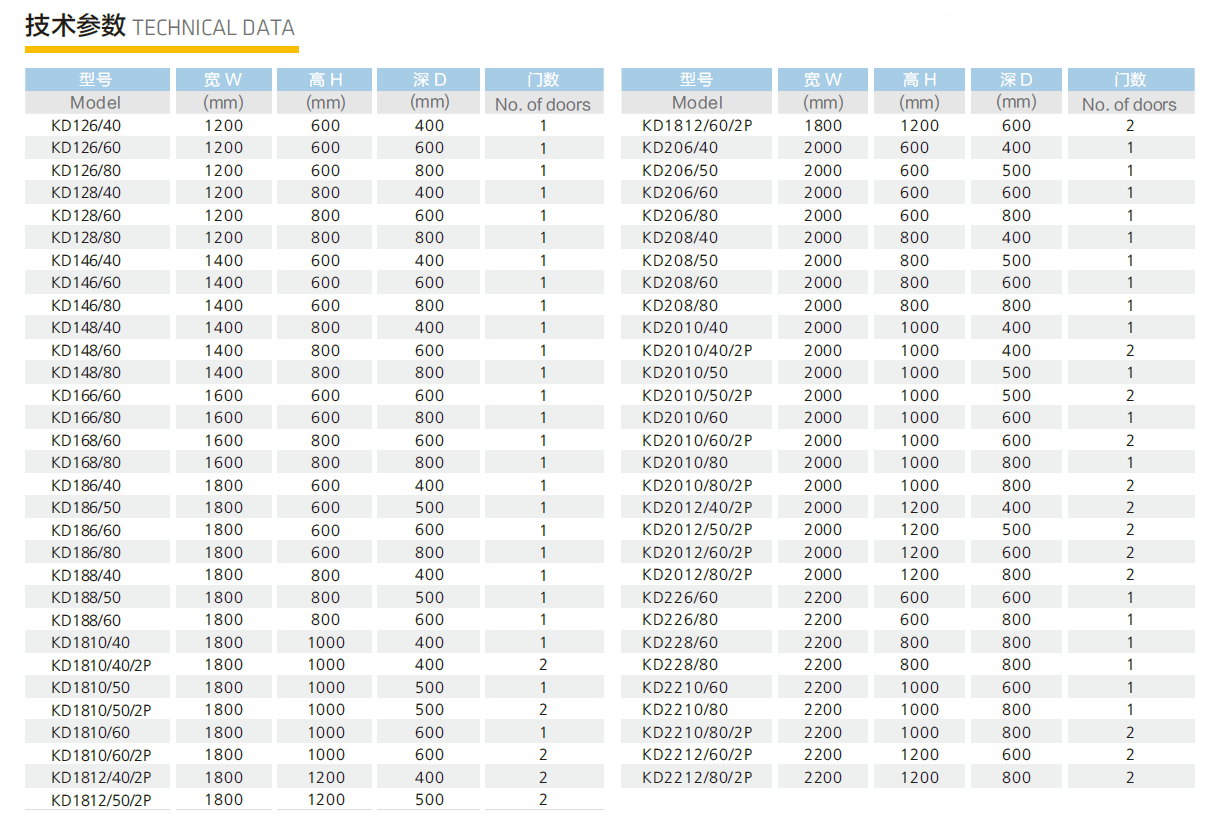Click model KD206/40
1223x824 pixels.
click(680, 148)
